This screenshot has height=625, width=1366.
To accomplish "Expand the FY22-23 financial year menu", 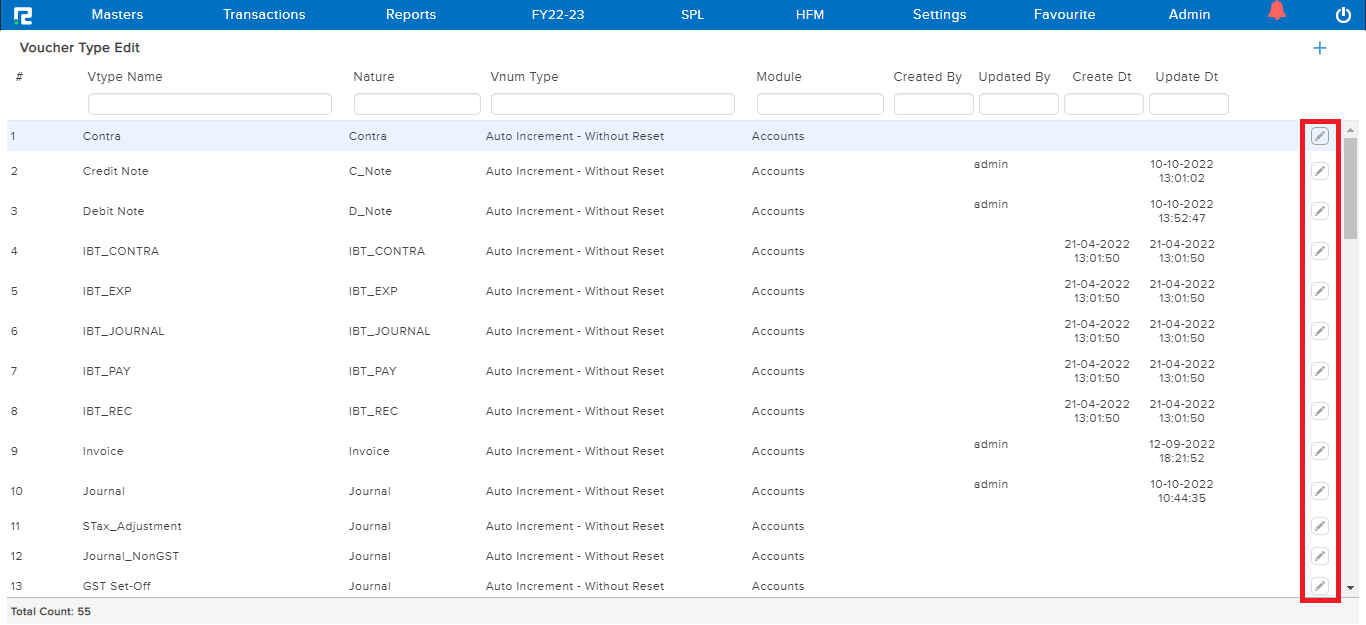I will [x=558, y=15].
